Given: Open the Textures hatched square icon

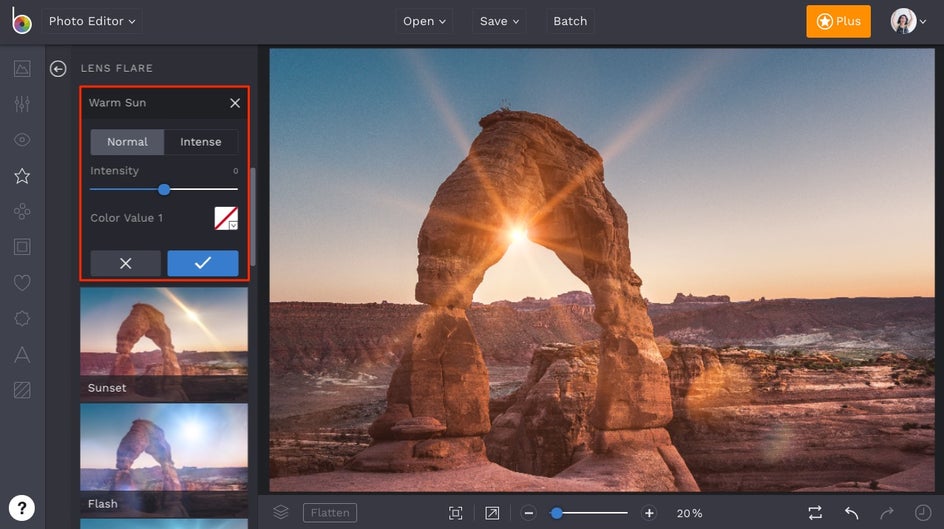Looking at the screenshot, I should click(x=22, y=390).
